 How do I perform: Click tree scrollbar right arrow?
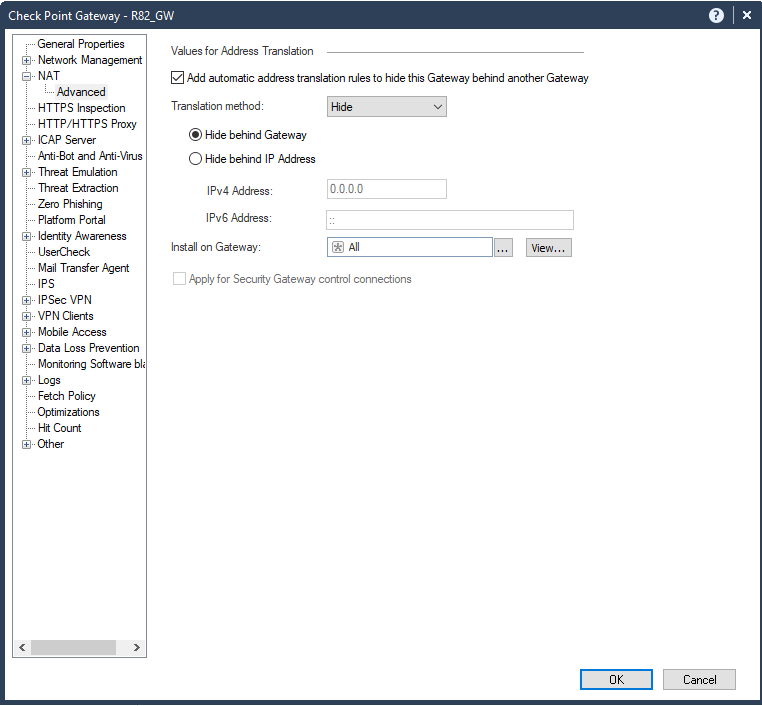[x=137, y=648]
